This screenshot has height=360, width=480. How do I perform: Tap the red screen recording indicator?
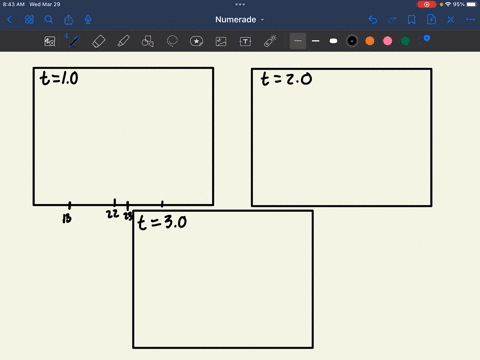tap(426, 4)
